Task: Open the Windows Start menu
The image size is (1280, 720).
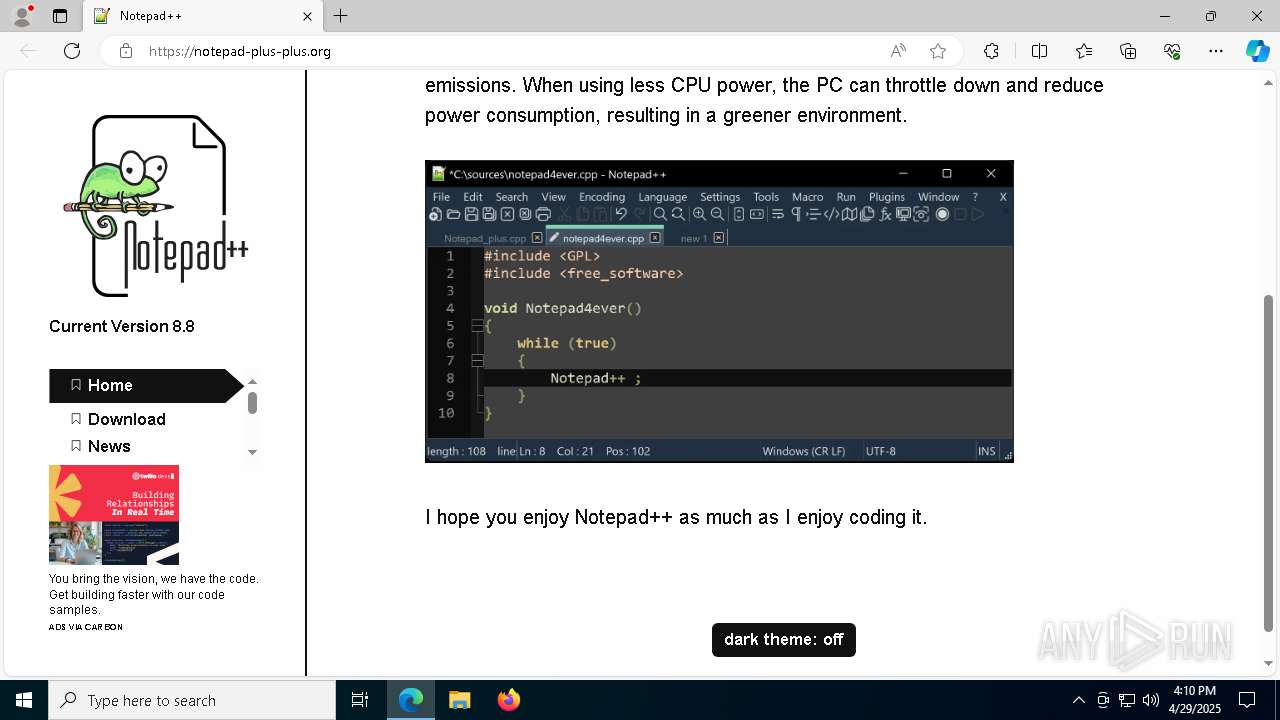Action: click(24, 700)
